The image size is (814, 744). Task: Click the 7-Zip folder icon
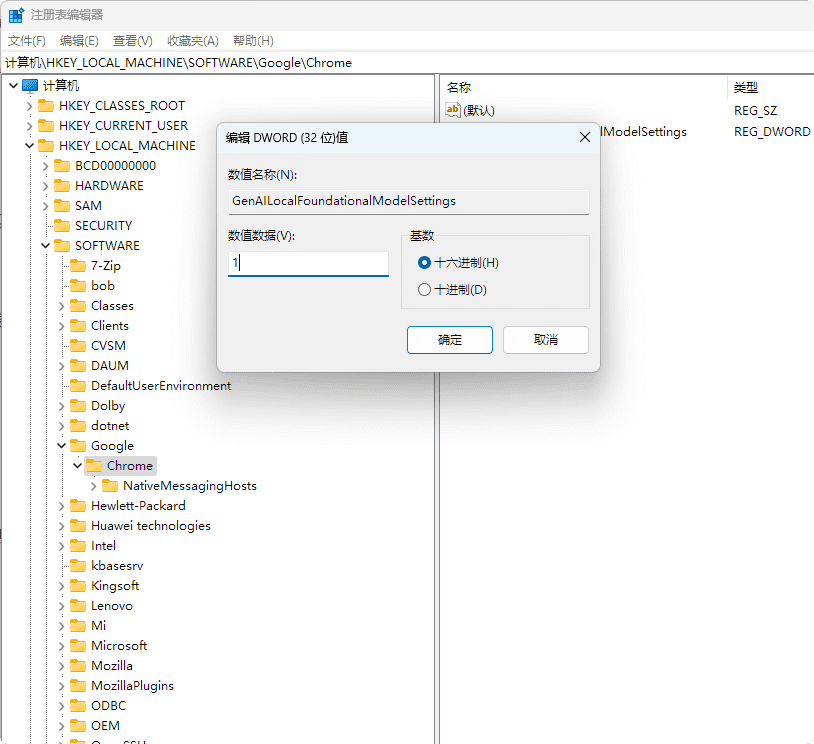[78, 266]
